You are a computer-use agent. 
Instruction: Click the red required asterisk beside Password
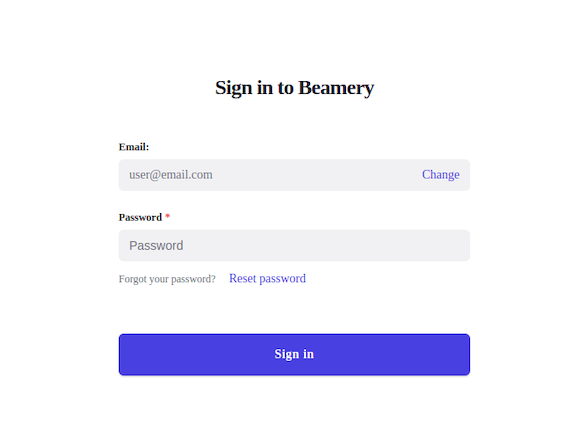[167, 216]
